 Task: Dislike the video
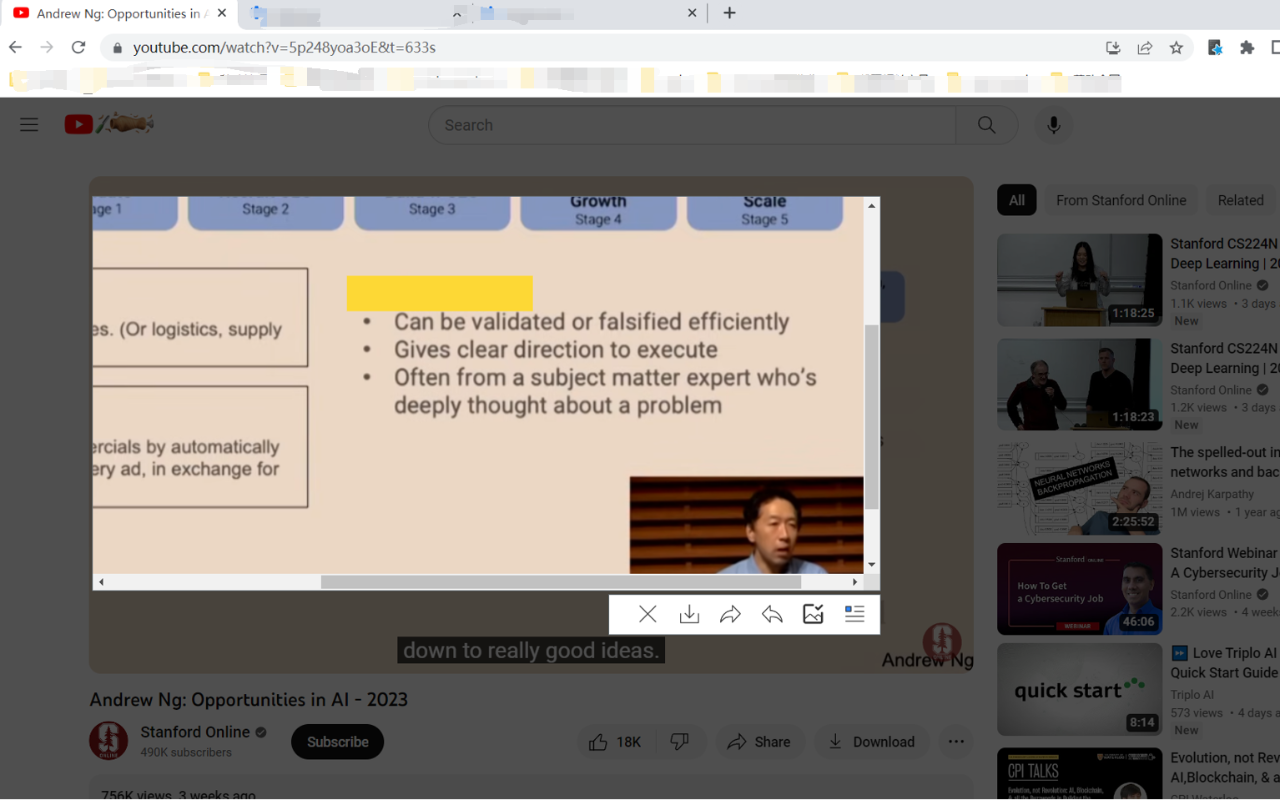[680, 742]
